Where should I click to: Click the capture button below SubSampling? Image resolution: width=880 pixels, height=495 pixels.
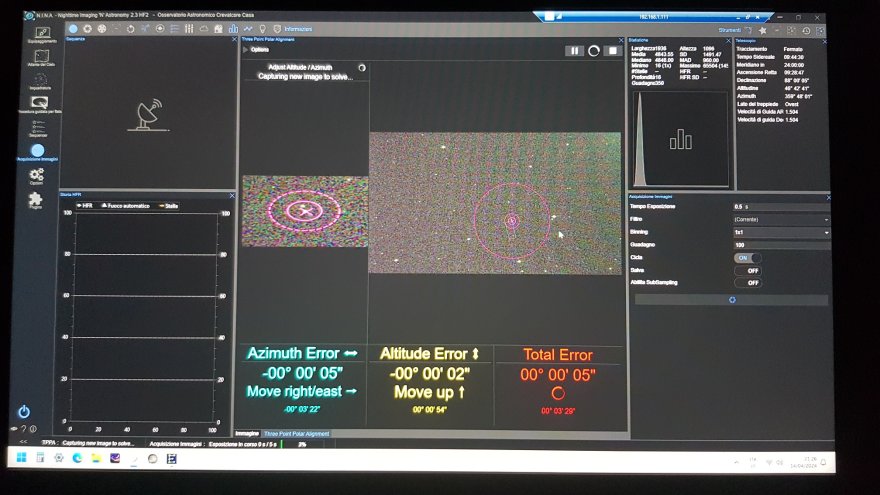point(731,299)
